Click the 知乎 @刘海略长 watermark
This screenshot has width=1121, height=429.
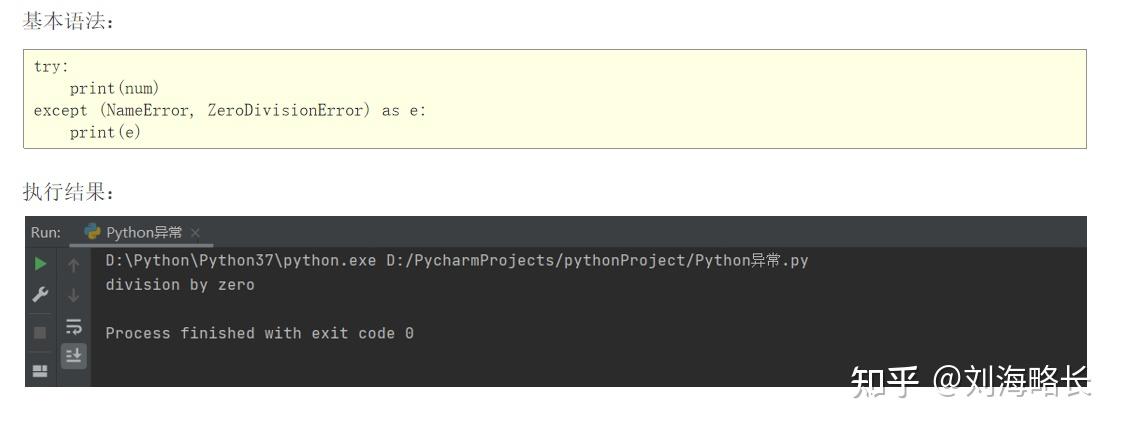tap(971, 381)
